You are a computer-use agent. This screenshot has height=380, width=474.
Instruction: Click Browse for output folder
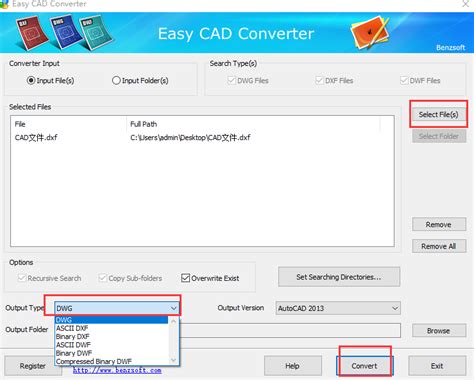tap(439, 330)
